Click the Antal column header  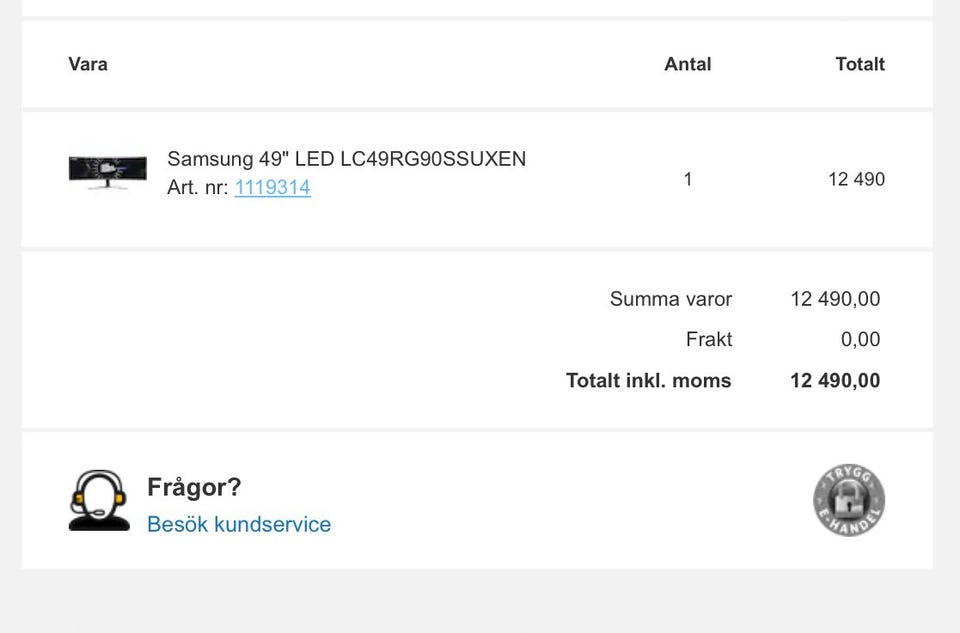click(x=688, y=64)
